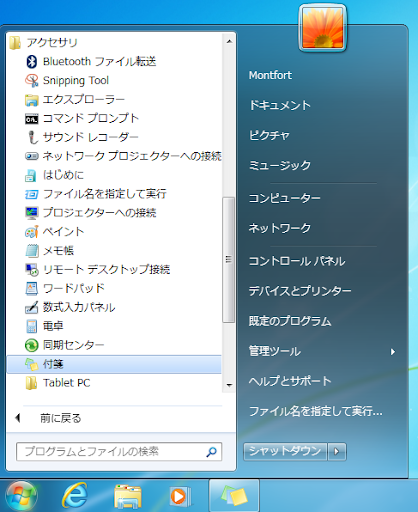
Task: Open the file explorer taskbar icon
Action: (128, 497)
